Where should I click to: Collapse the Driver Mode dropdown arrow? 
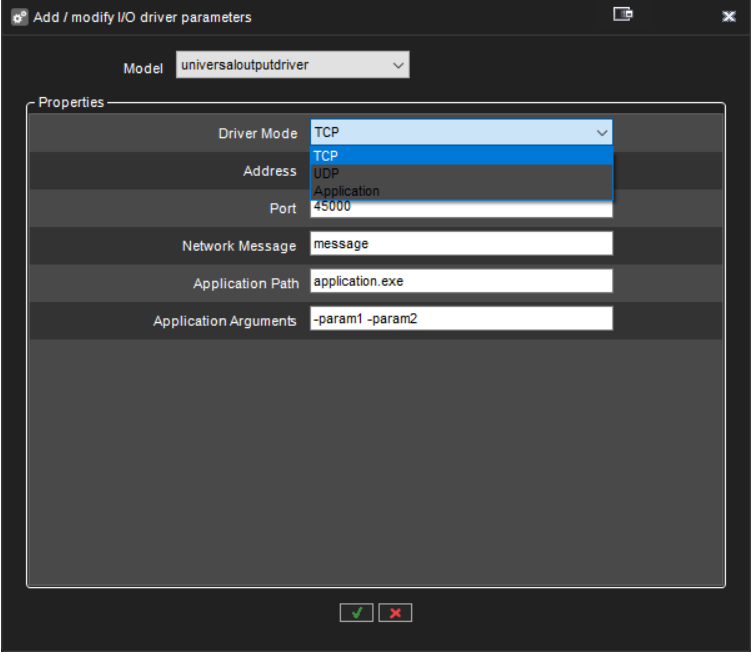coord(601,133)
